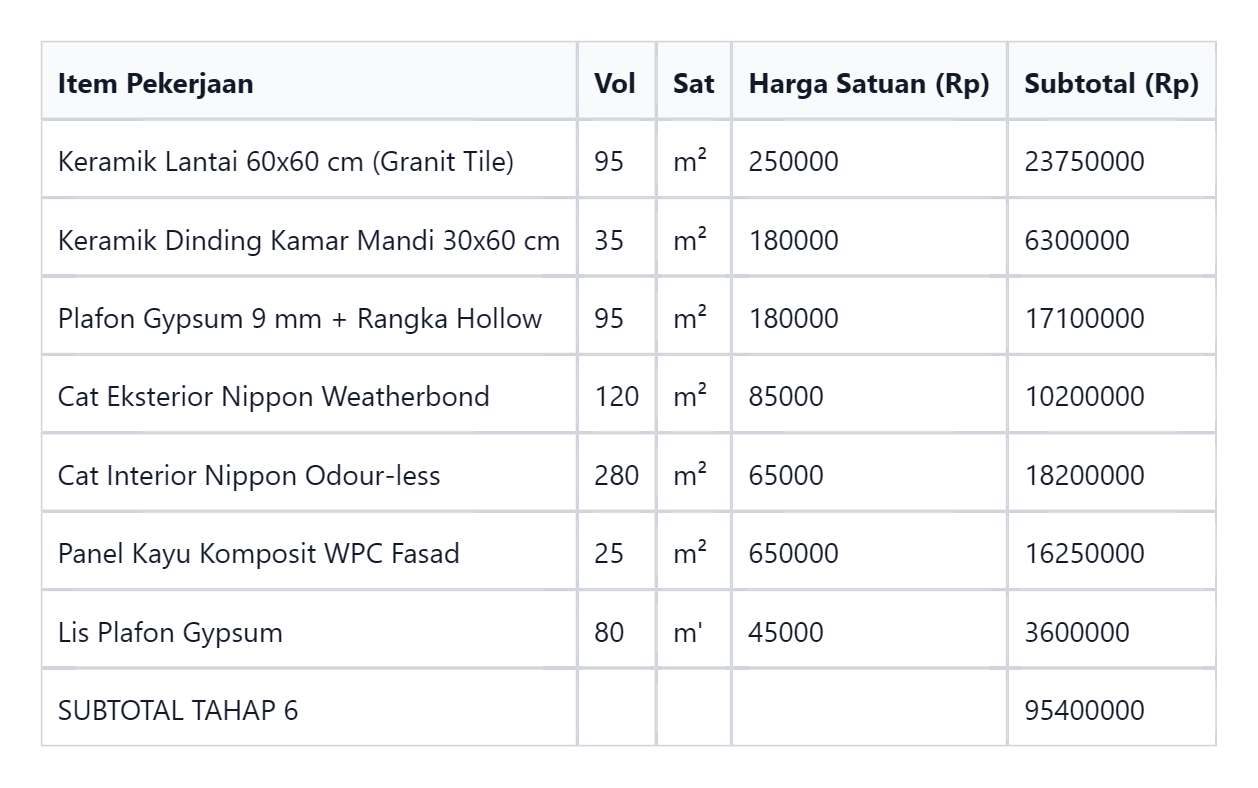The image size is (1258, 788).
Task: Click the Sat column header
Action: (x=694, y=82)
